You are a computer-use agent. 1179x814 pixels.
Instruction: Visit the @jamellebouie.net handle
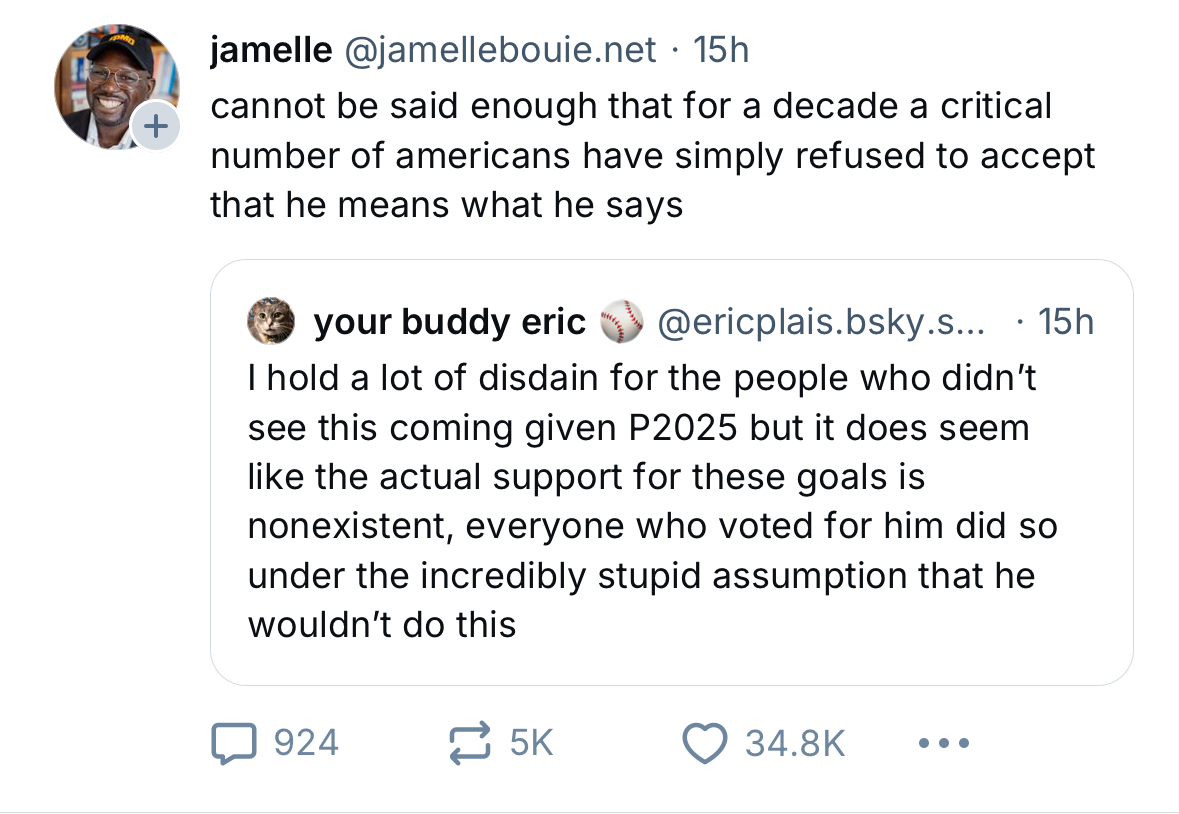tap(500, 49)
